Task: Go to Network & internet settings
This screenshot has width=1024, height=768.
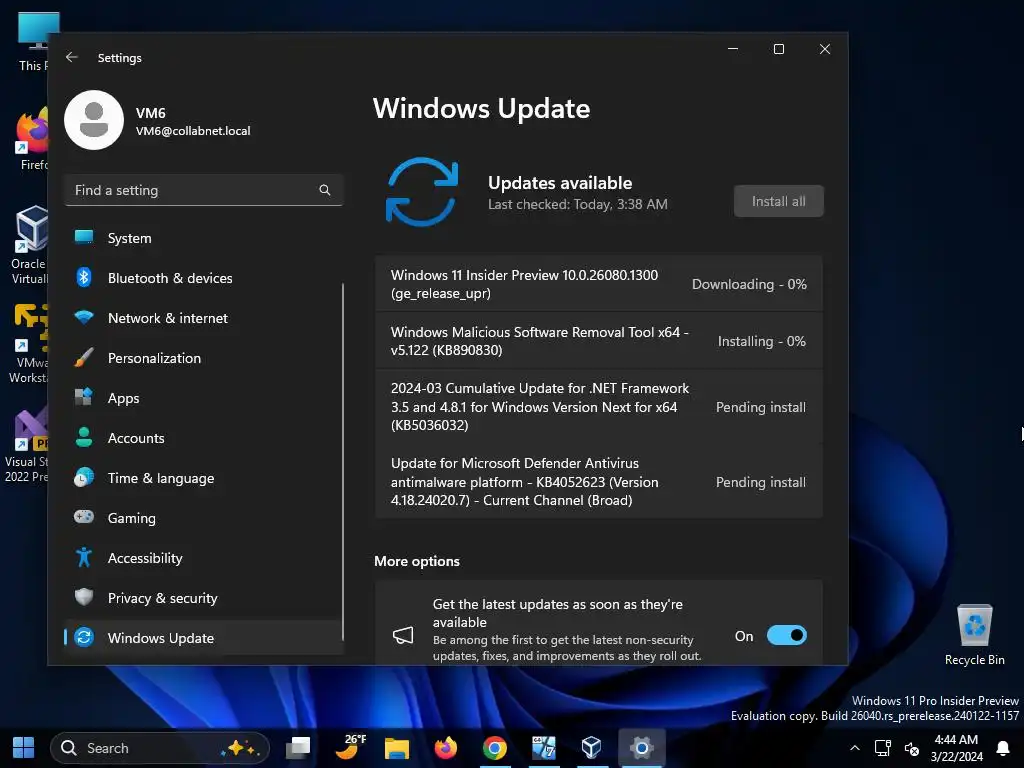Action: 204,317
